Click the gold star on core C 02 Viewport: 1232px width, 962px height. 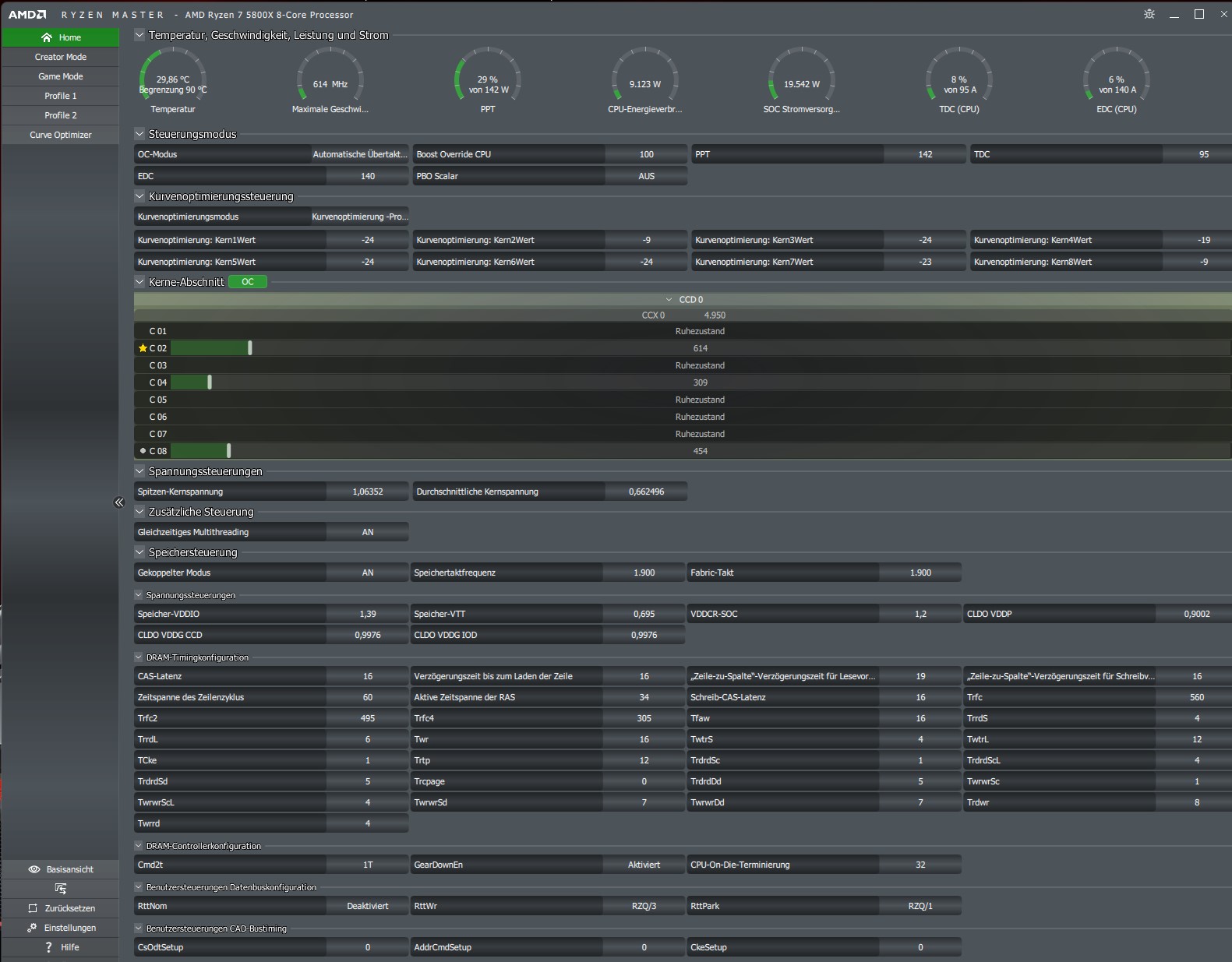point(143,348)
